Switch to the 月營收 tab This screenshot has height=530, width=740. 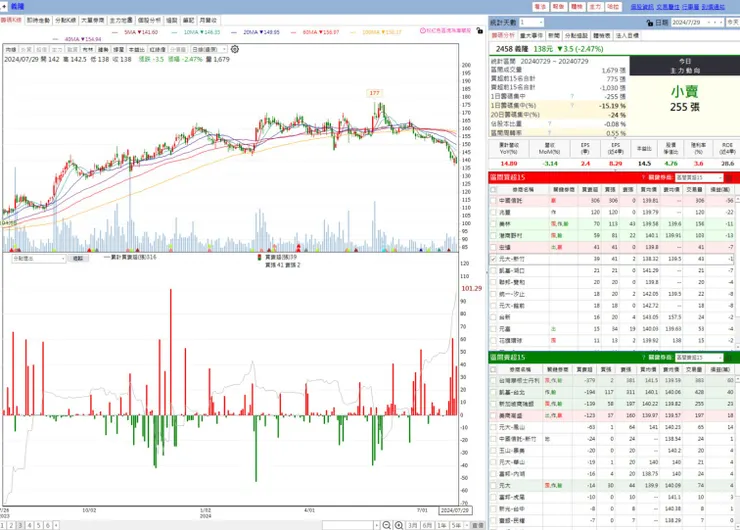coord(208,20)
